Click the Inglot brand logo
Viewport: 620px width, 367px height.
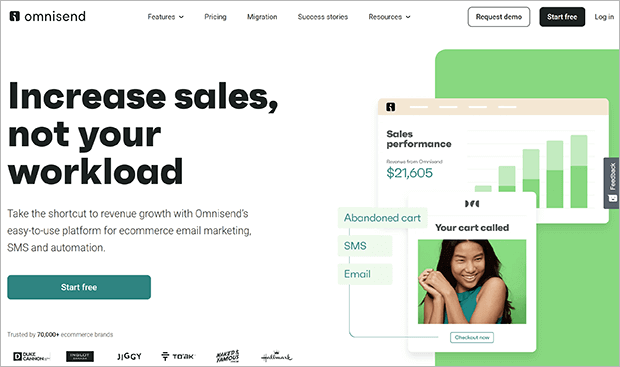[80, 356]
